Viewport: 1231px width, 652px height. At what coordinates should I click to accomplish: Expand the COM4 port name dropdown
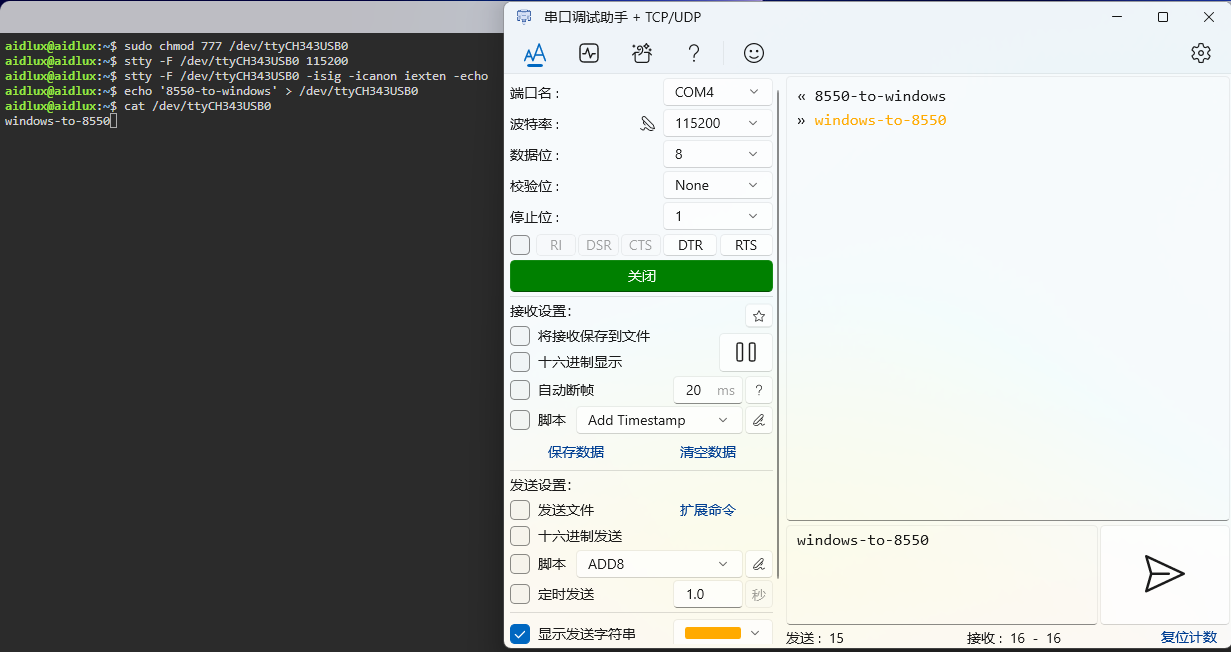[x=717, y=92]
